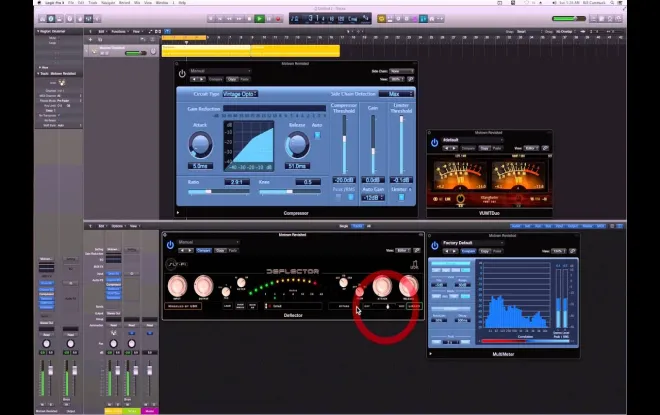This screenshot has width=660, height=415.
Task: Open the Auto Gain -12dB dropdown
Action: [373, 198]
